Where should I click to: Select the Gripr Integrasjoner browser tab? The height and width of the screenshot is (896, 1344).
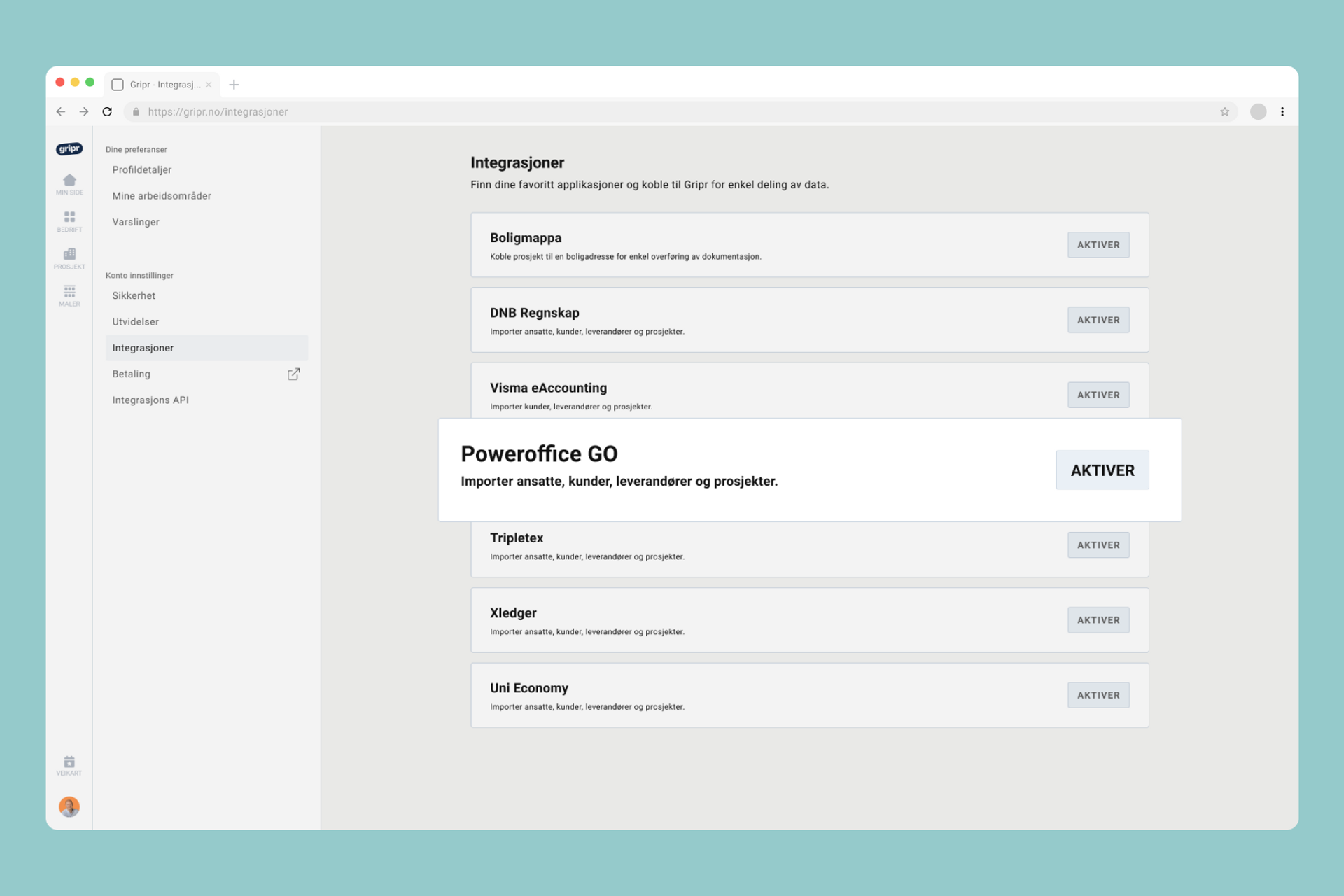pyautogui.click(x=164, y=85)
